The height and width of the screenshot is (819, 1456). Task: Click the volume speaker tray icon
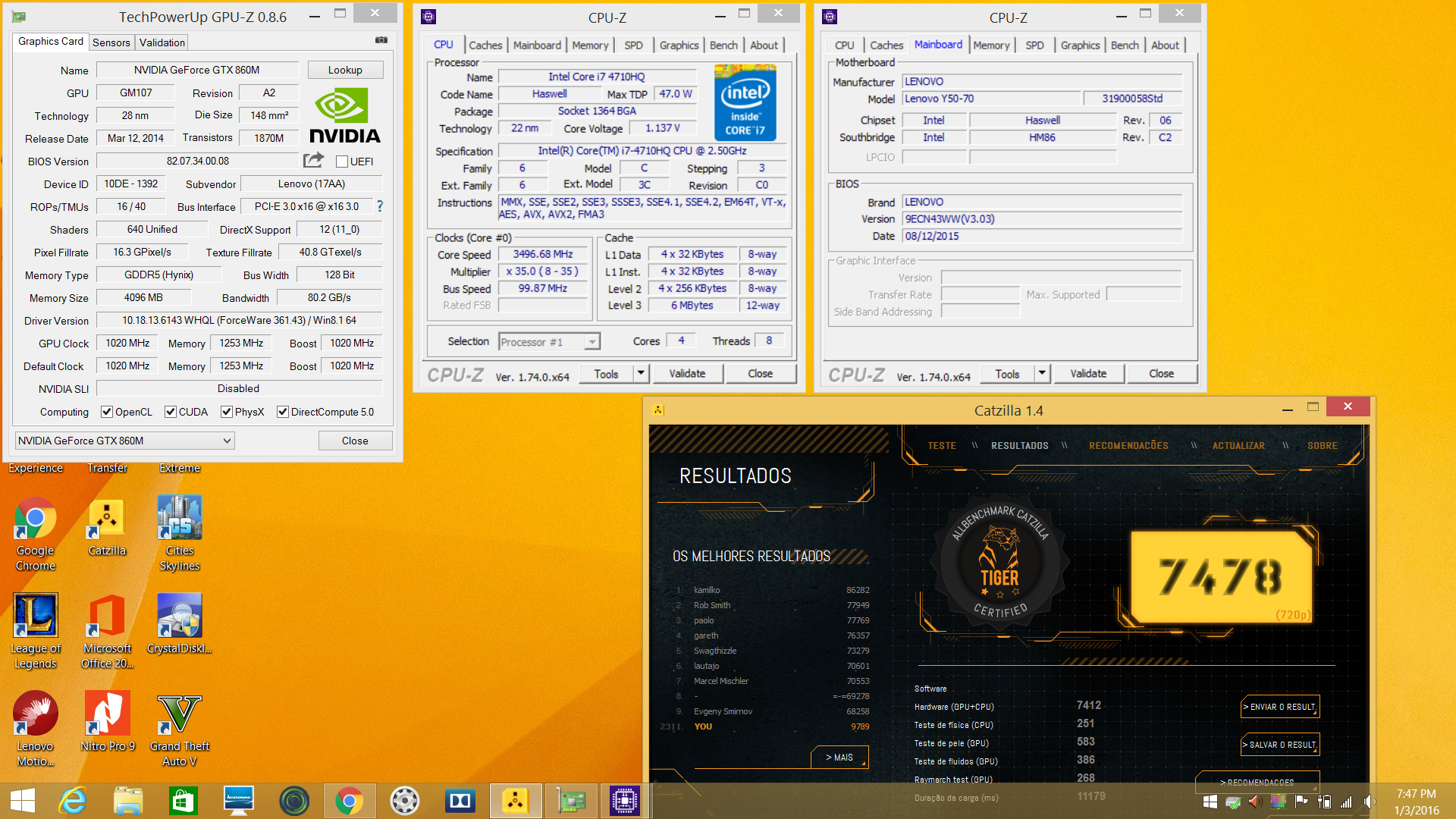pos(1370,802)
